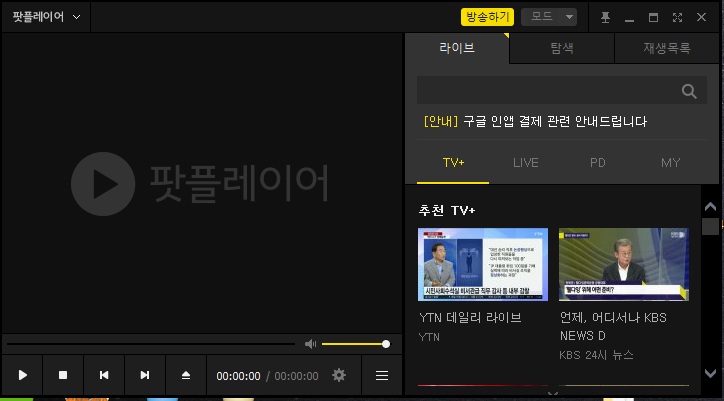
Task: Click the YTN channel name text
Action: tap(429, 337)
